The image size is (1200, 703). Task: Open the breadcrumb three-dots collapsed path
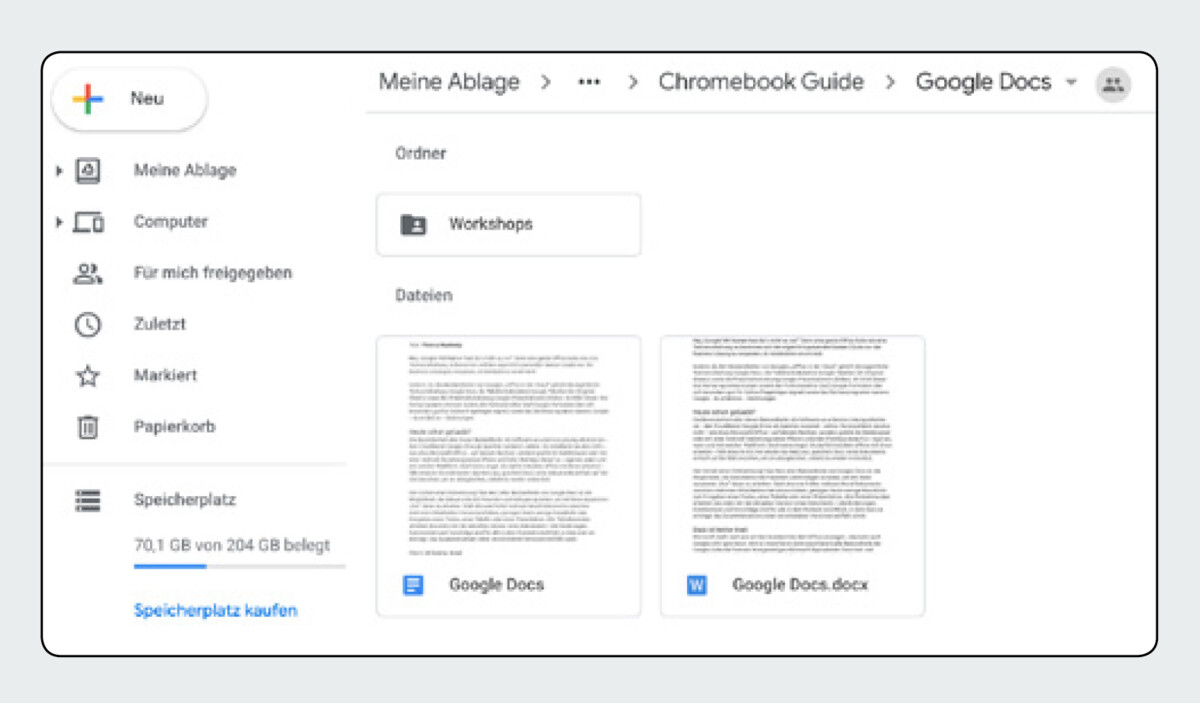tap(589, 83)
